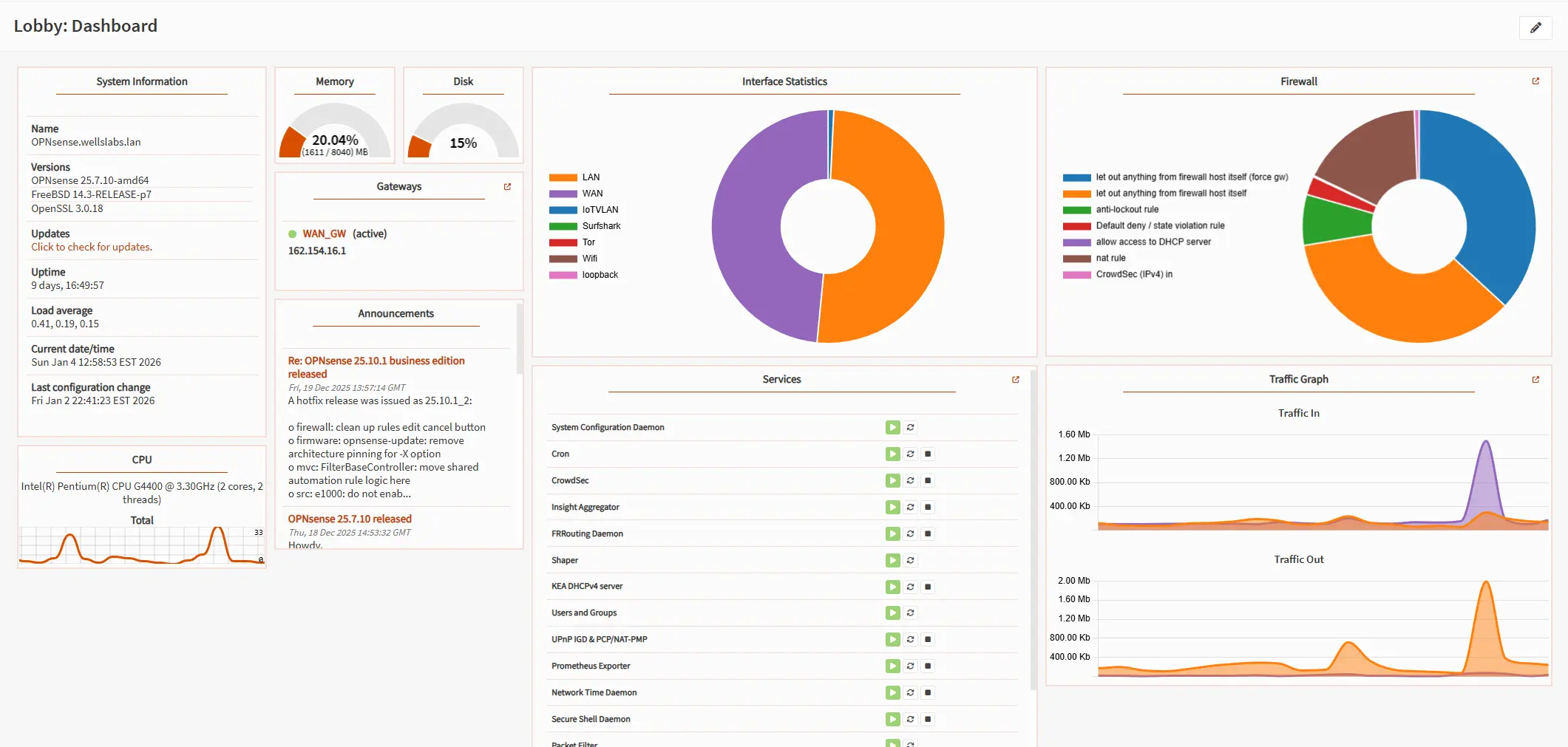Screen dimensions: 1568x747
Task: Start the Shaper service
Action: coord(893,560)
